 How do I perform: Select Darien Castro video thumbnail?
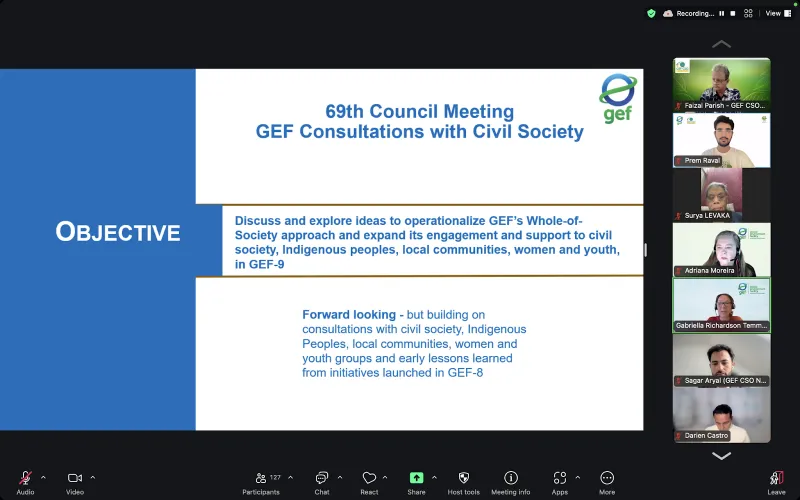click(x=721, y=415)
